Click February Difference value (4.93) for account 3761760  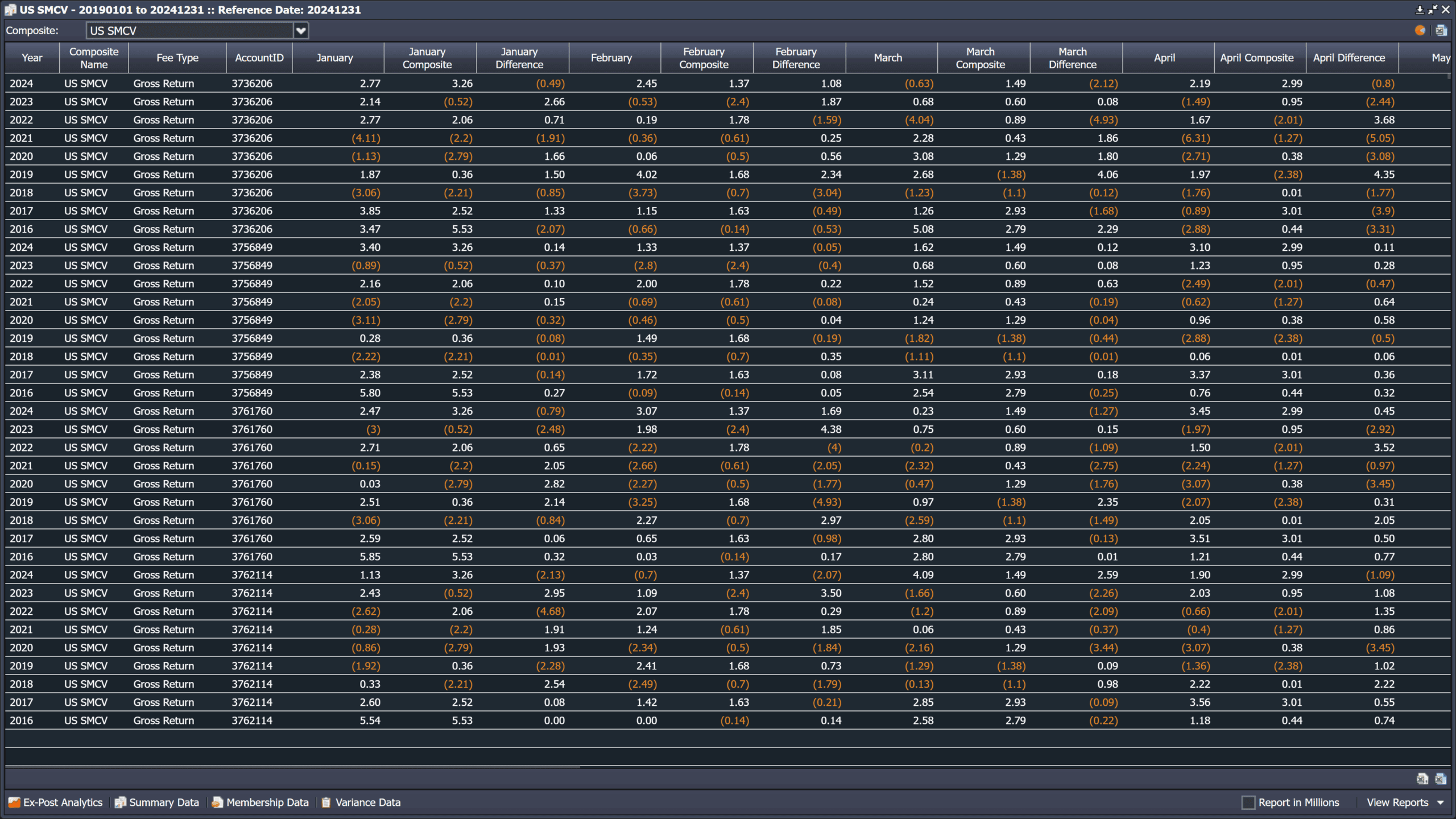pyautogui.click(x=826, y=502)
